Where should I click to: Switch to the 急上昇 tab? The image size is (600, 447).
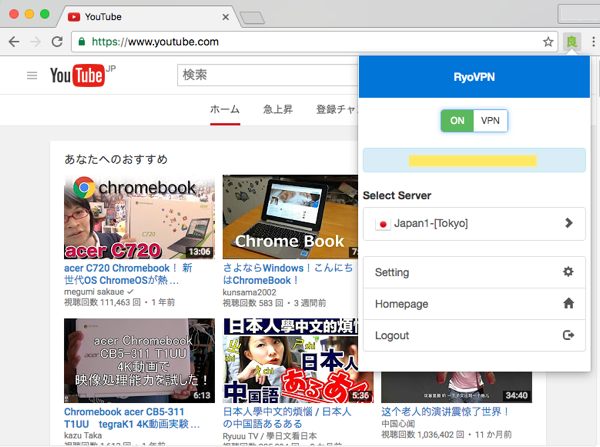coord(278,109)
